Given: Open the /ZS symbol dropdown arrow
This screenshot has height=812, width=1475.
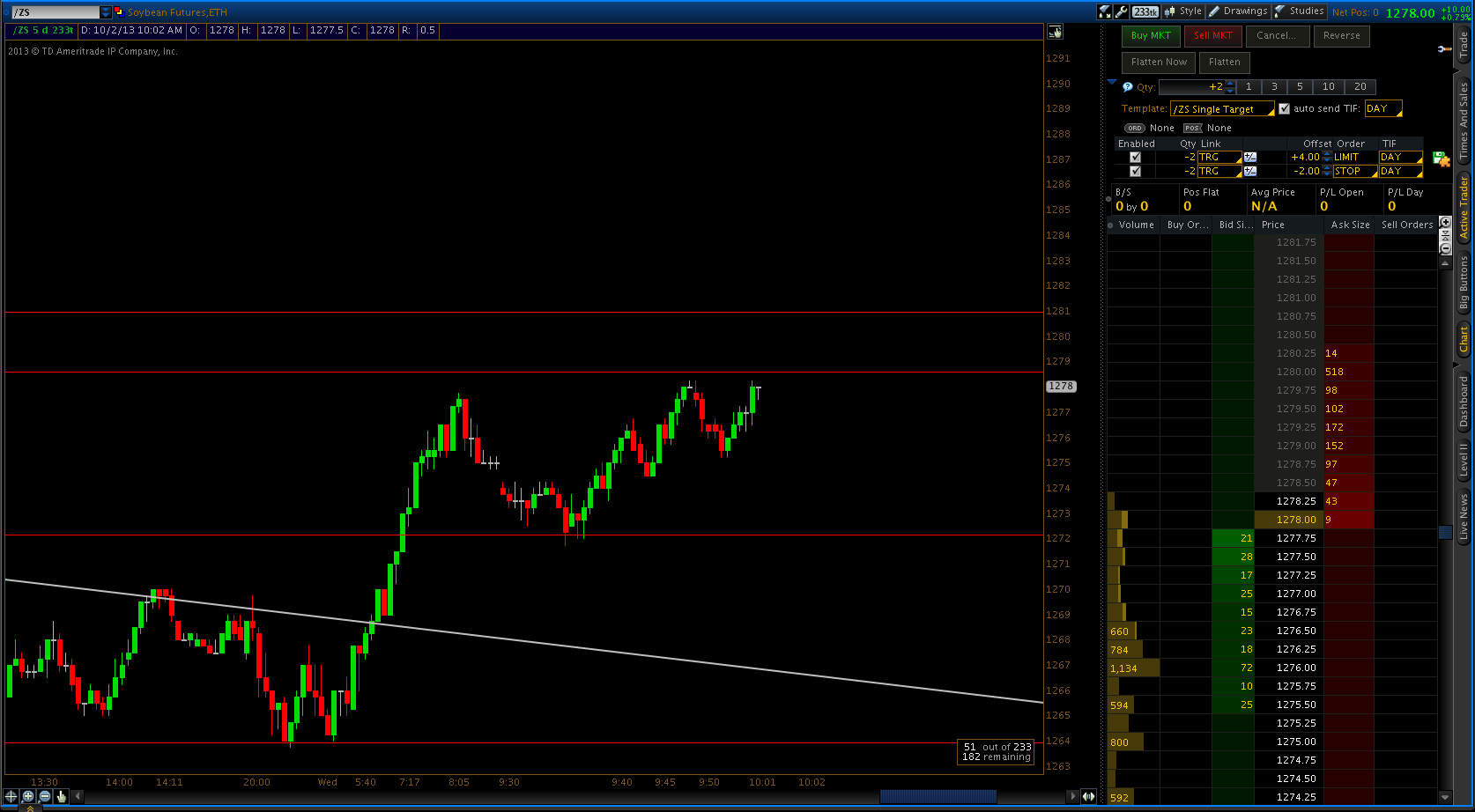Looking at the screenshot, I should [x=106, y=12].
